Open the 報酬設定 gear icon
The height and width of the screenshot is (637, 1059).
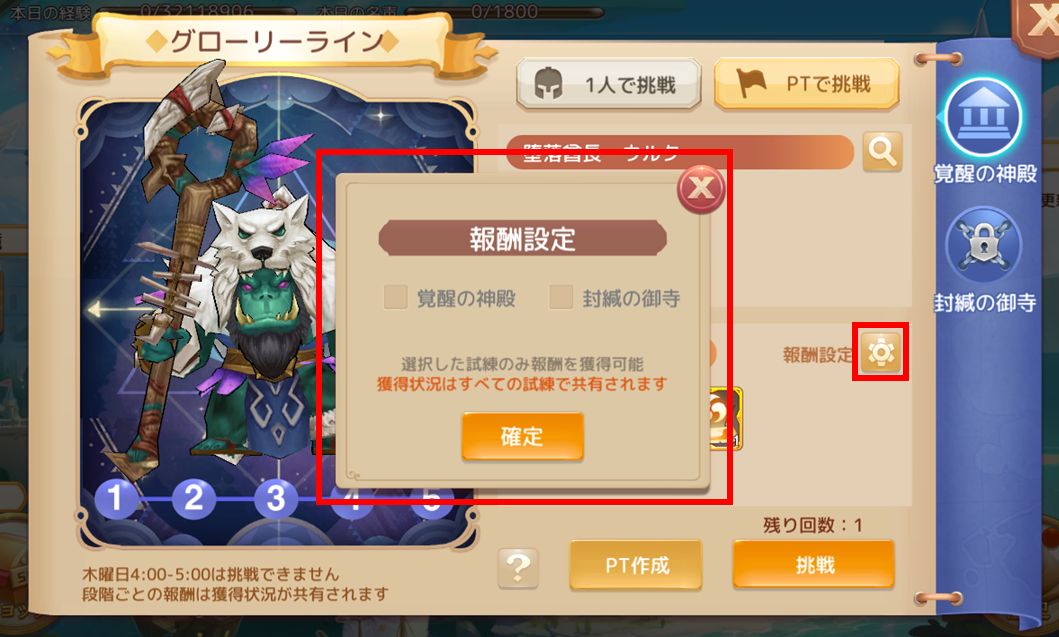pos(881,352)
